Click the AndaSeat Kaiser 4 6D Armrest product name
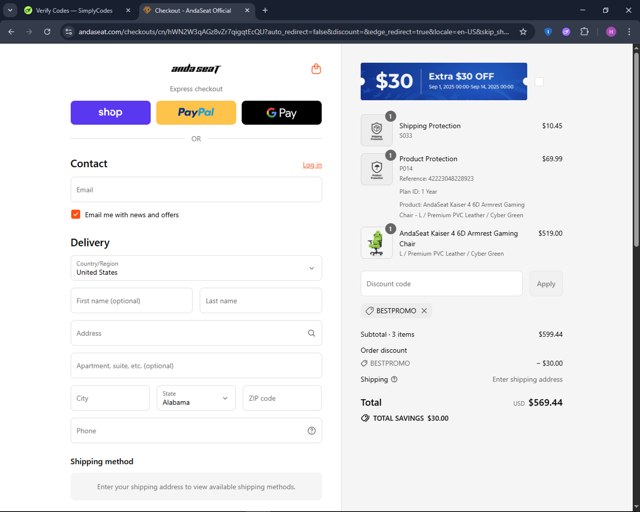Screen dimensions: 640x512 pyautogui.click(x=458, y=238)
